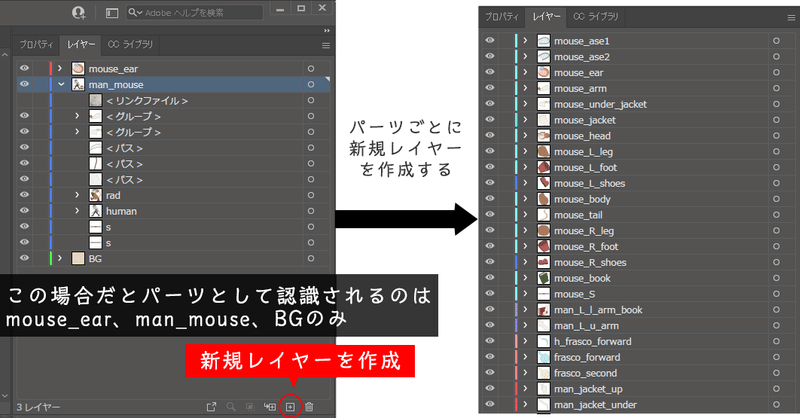Select the <リンクファイル> item
The image size is (800, 418).
(173, 101)
